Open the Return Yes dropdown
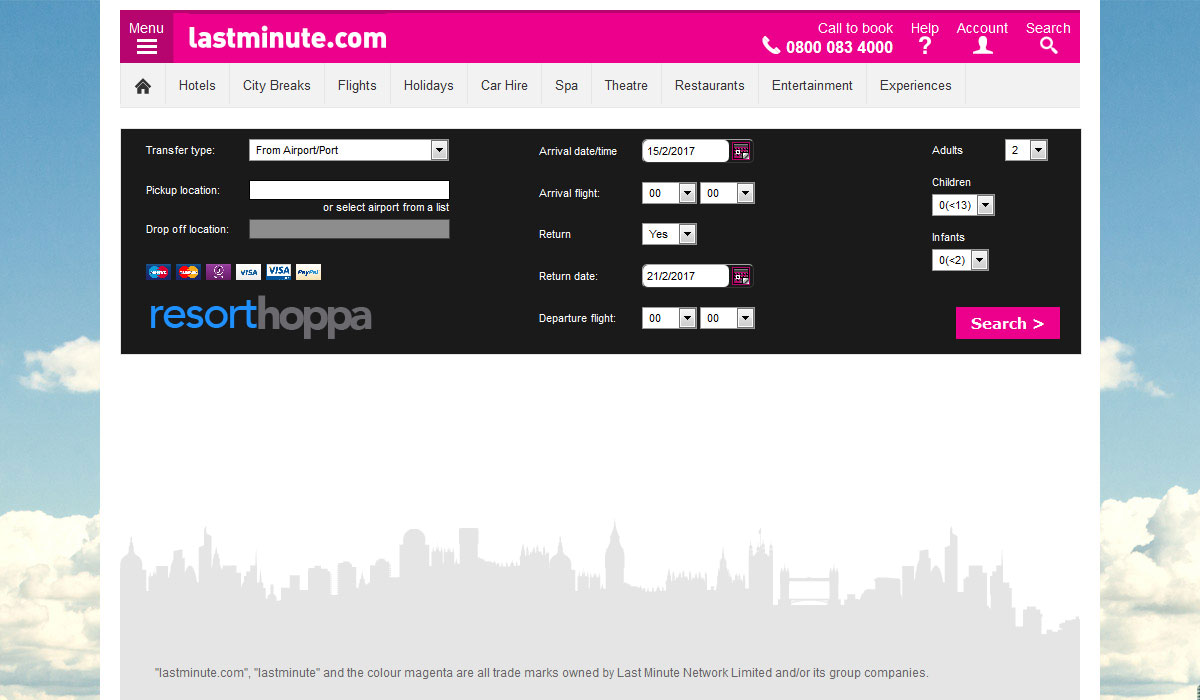The image size is (1200, 700). 669,234
